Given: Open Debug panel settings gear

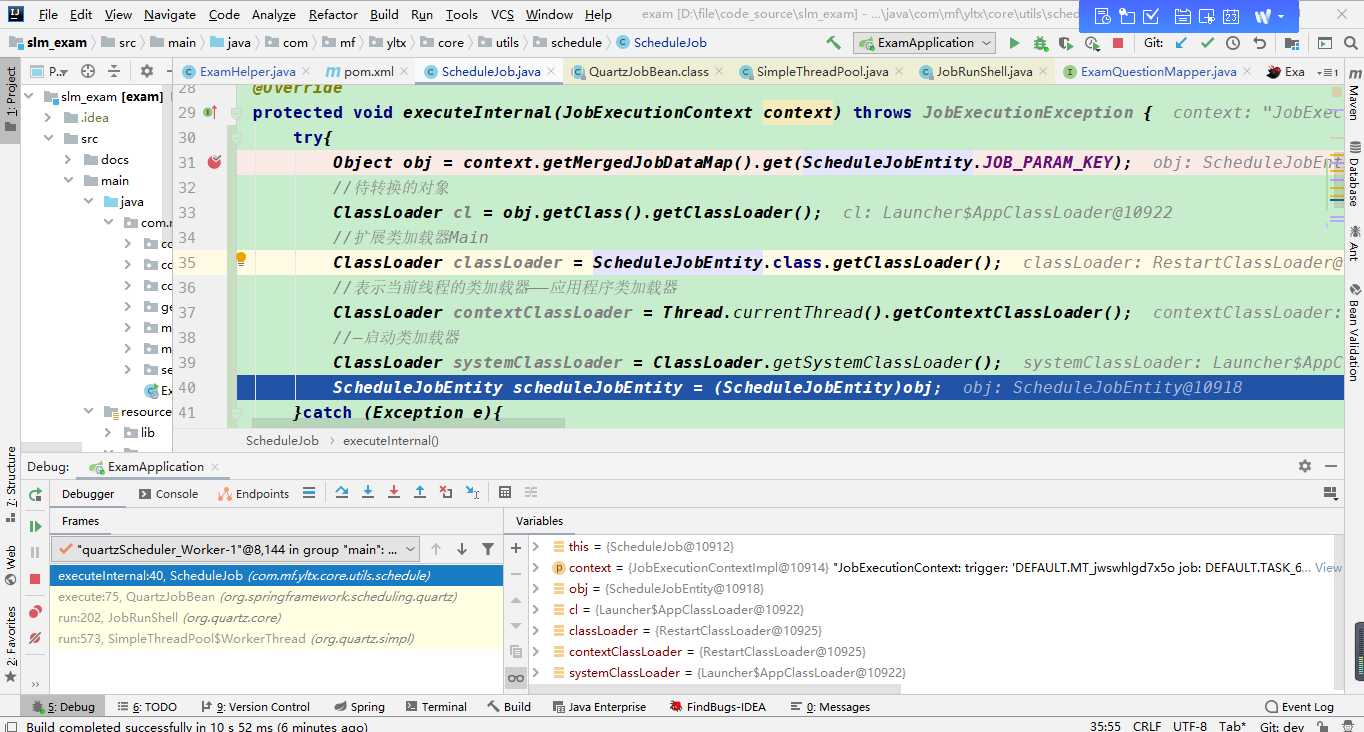Looking at the screenshot, I should [1304, 466].
